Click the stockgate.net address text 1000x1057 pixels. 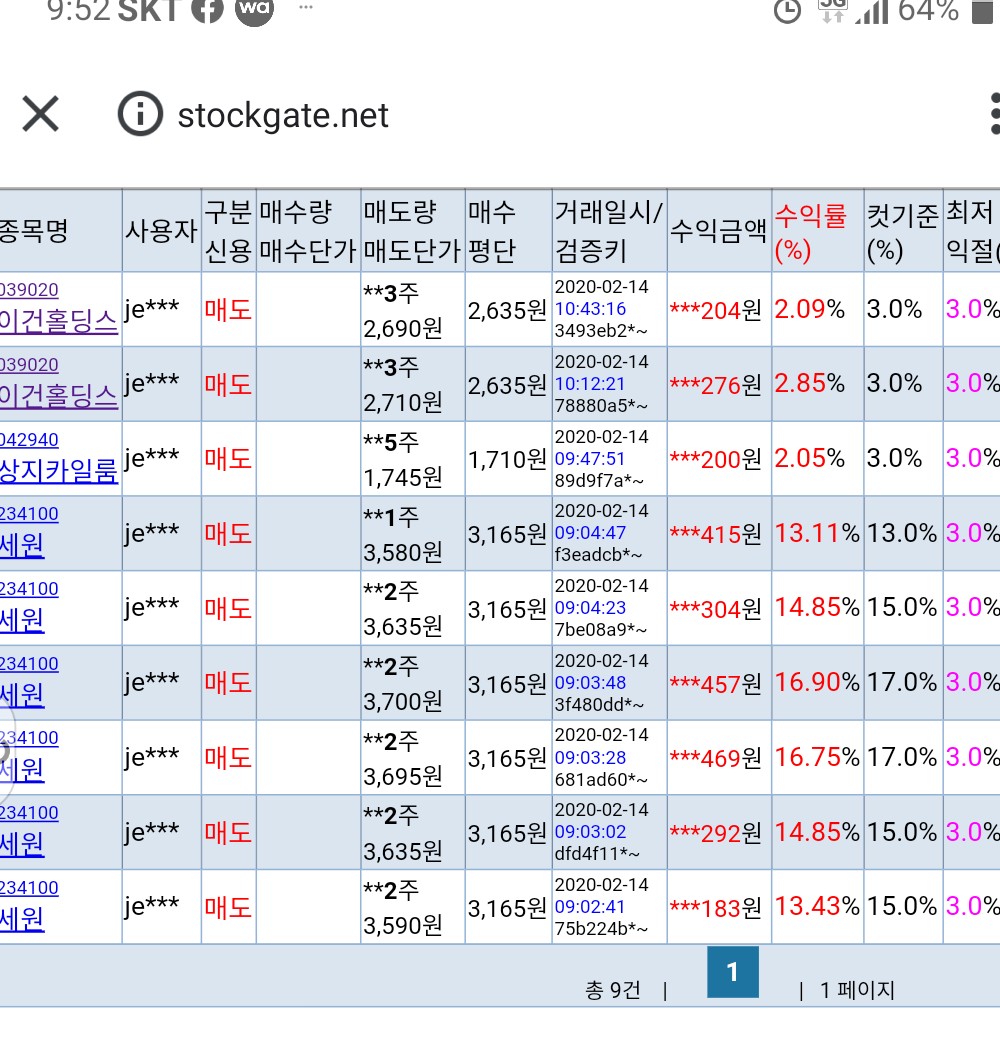pyautogui.click(x=283, y=116)
